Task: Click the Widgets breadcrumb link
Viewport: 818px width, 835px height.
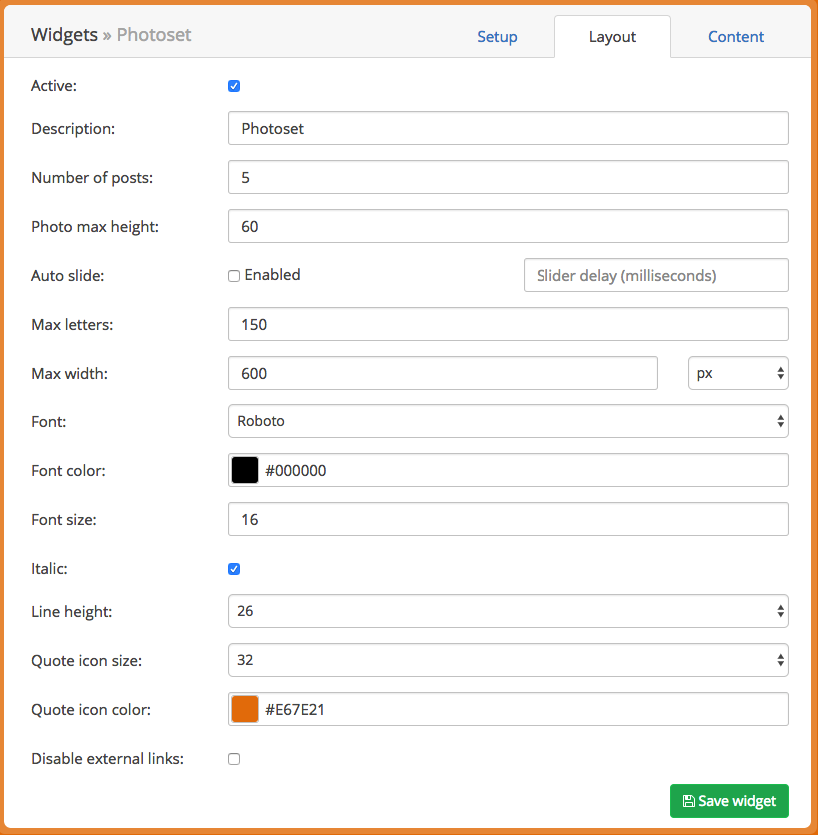Action: tap(64, 35)
